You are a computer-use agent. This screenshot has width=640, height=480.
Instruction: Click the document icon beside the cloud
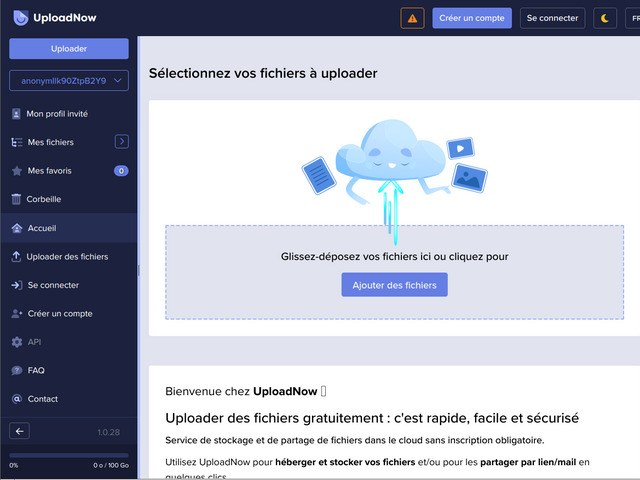[319, 176]
